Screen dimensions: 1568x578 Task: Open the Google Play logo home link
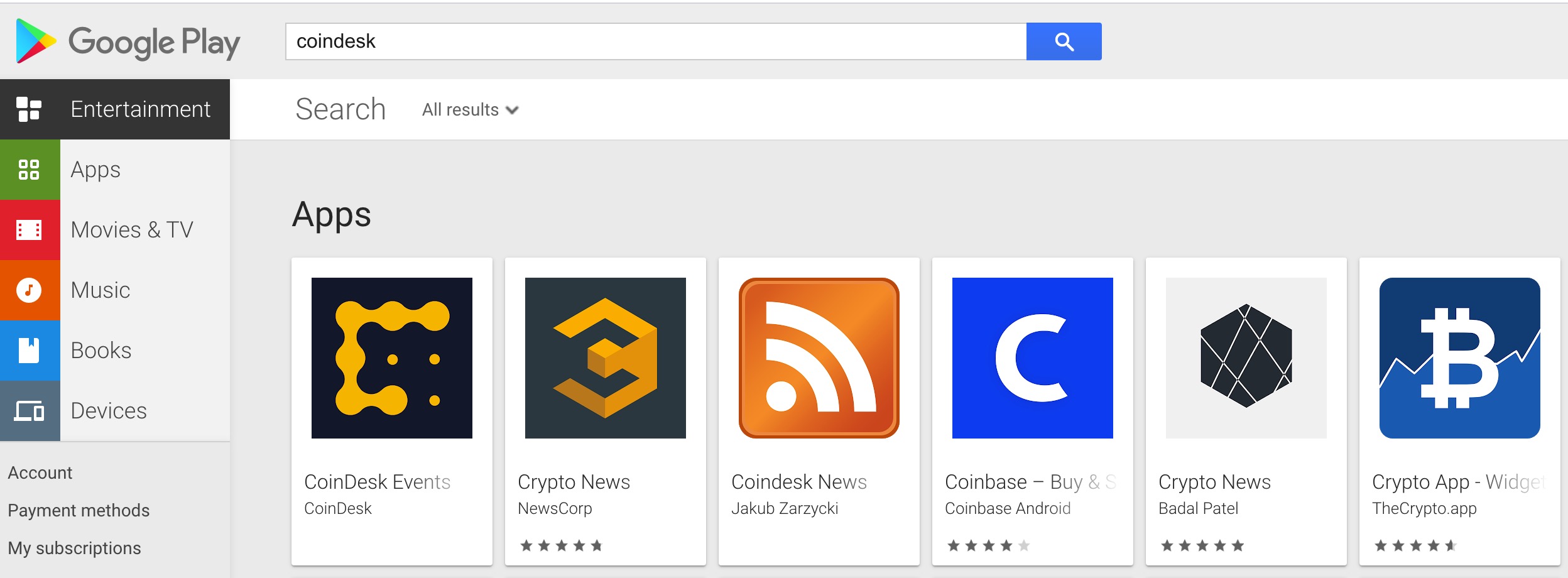[128, 41]
